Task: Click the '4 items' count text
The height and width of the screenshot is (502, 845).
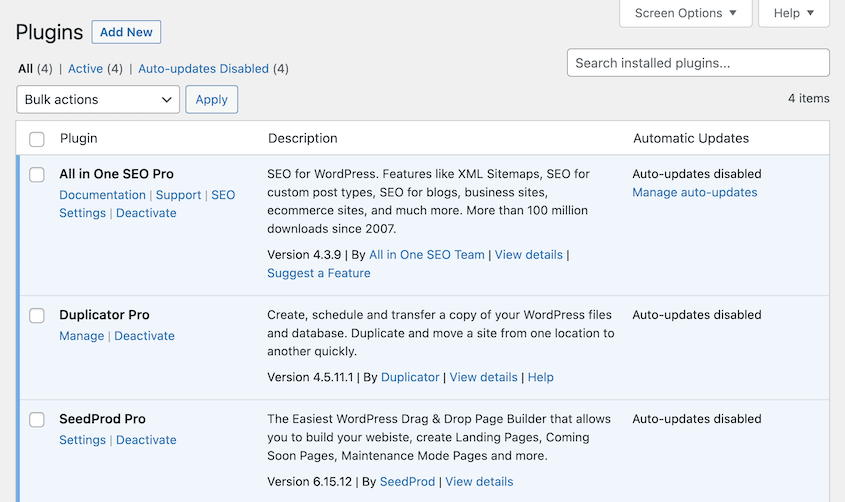Action: tap(808, 99)
